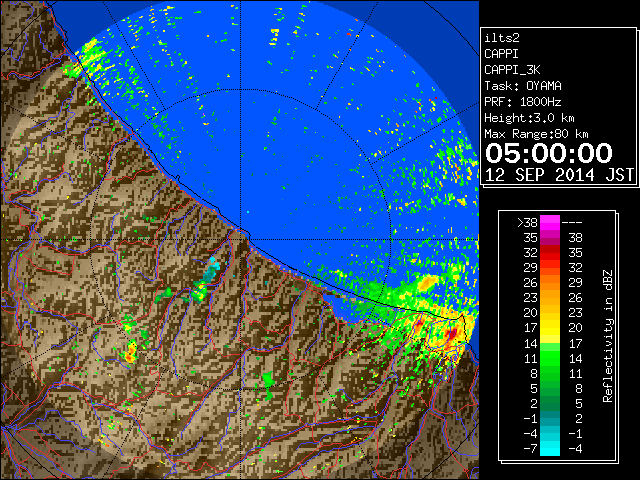Screen dimensions: 640x480
Task: Click the '-7' legend label
Action: click(530, 449)
